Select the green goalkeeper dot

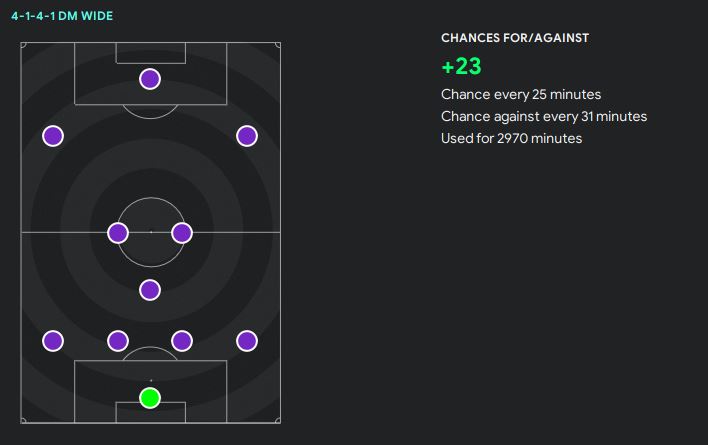150,398
